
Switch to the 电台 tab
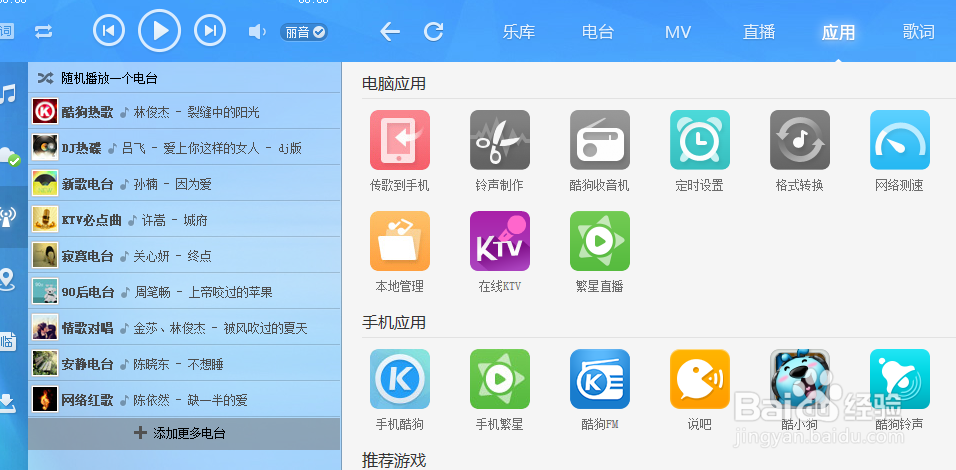tap(598, 32)
